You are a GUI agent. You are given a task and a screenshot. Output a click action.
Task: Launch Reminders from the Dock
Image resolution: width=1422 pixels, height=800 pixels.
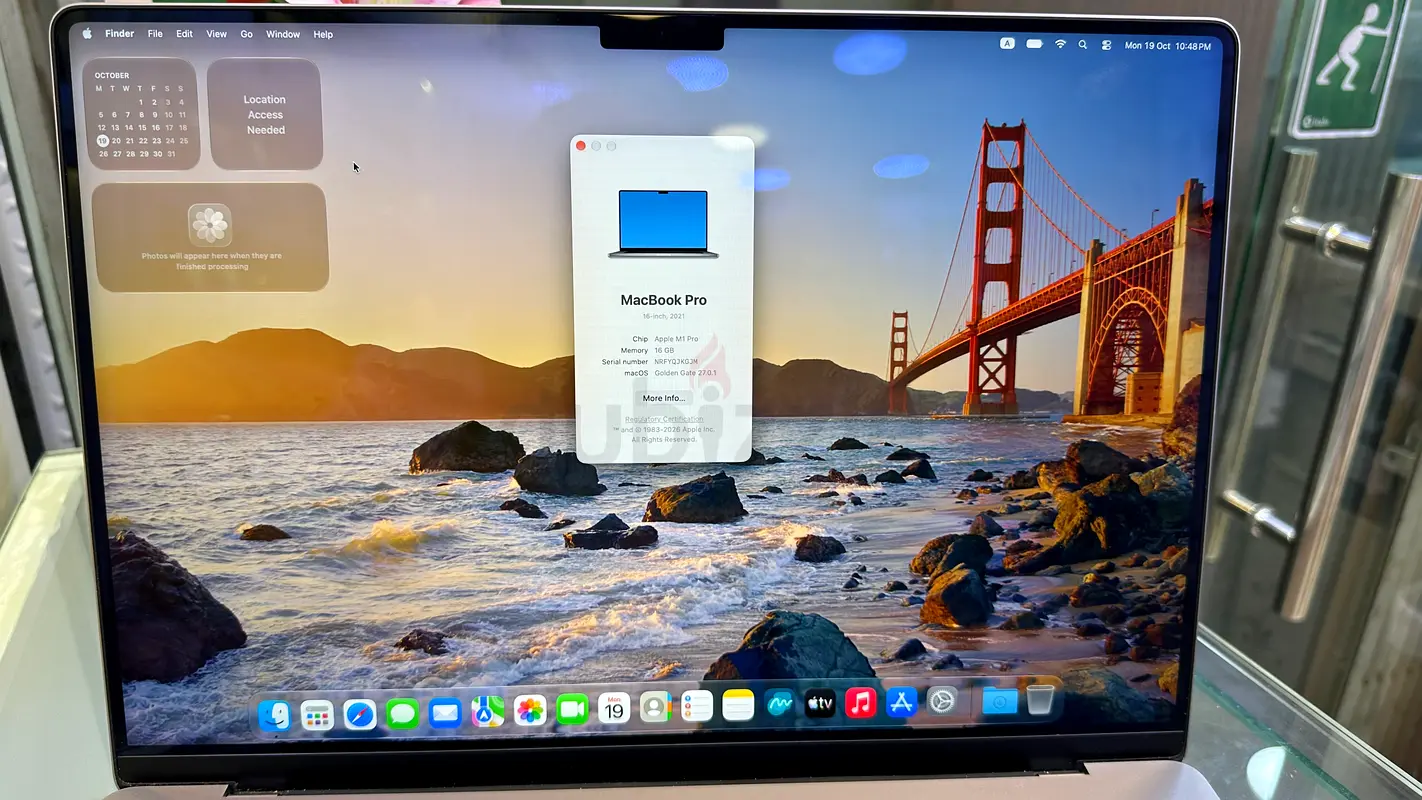(697, 707)
